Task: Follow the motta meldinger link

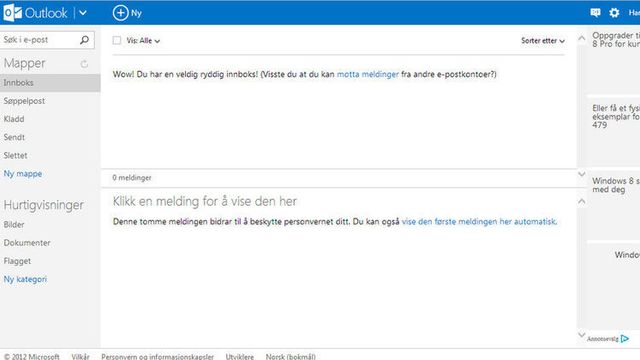Action: pos(367,74)
